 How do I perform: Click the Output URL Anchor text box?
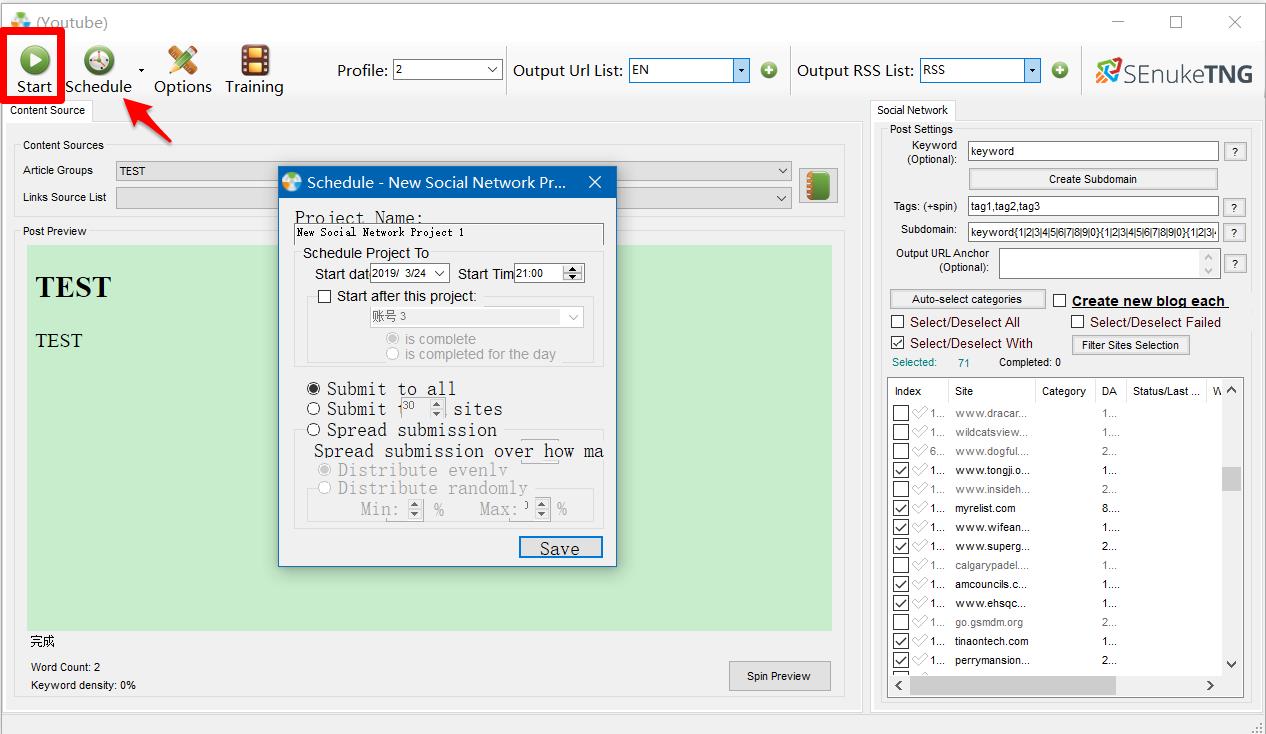click(1100, 264)
